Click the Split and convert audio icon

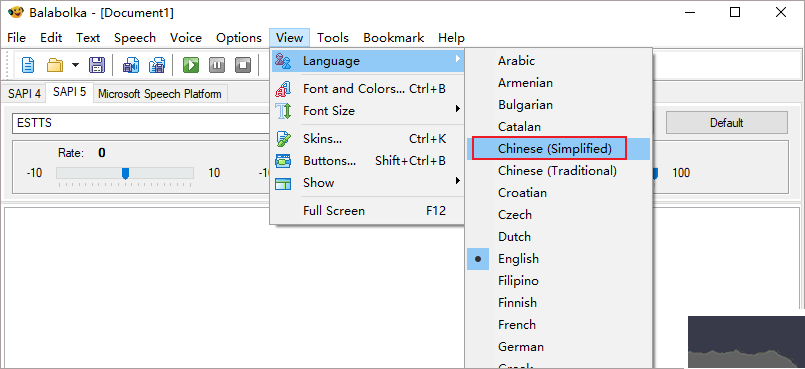click(x=157, y=65)
